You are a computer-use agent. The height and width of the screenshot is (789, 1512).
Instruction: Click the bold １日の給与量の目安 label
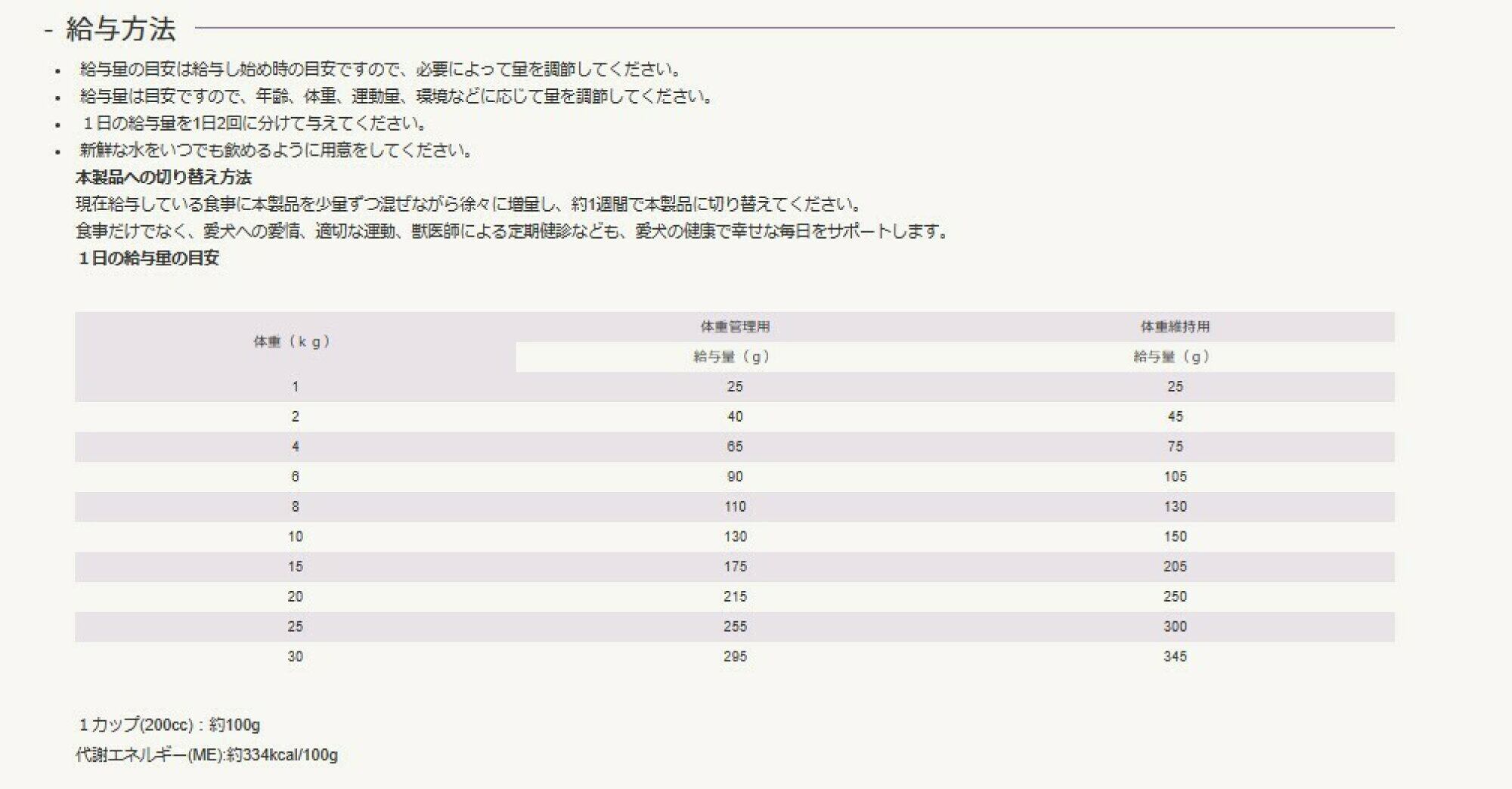click(x=148, y=258)
